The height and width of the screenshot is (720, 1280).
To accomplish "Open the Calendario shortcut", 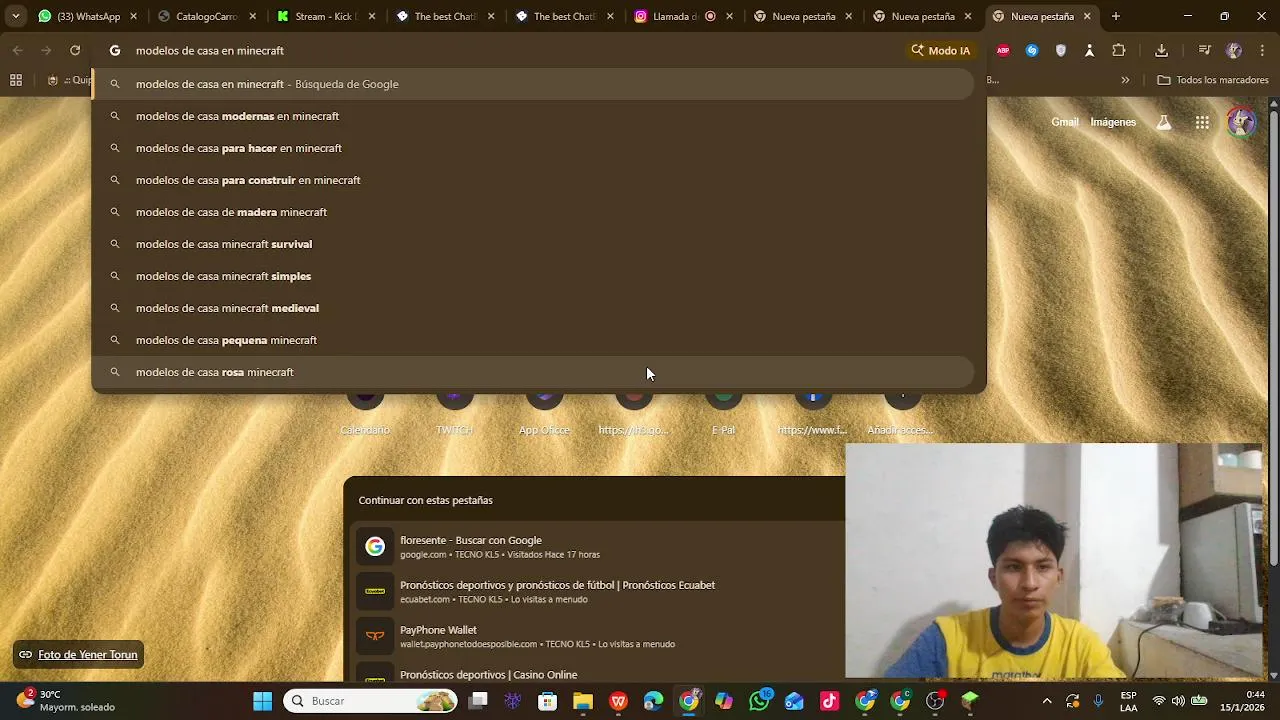I will coord(365,411).
